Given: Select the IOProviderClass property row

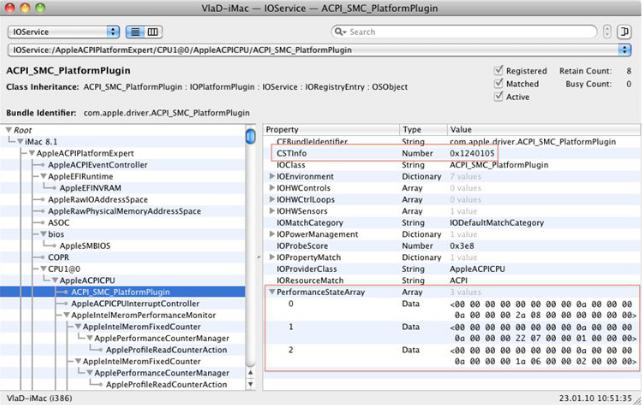Looking at the screenshot, I should 452,269.
